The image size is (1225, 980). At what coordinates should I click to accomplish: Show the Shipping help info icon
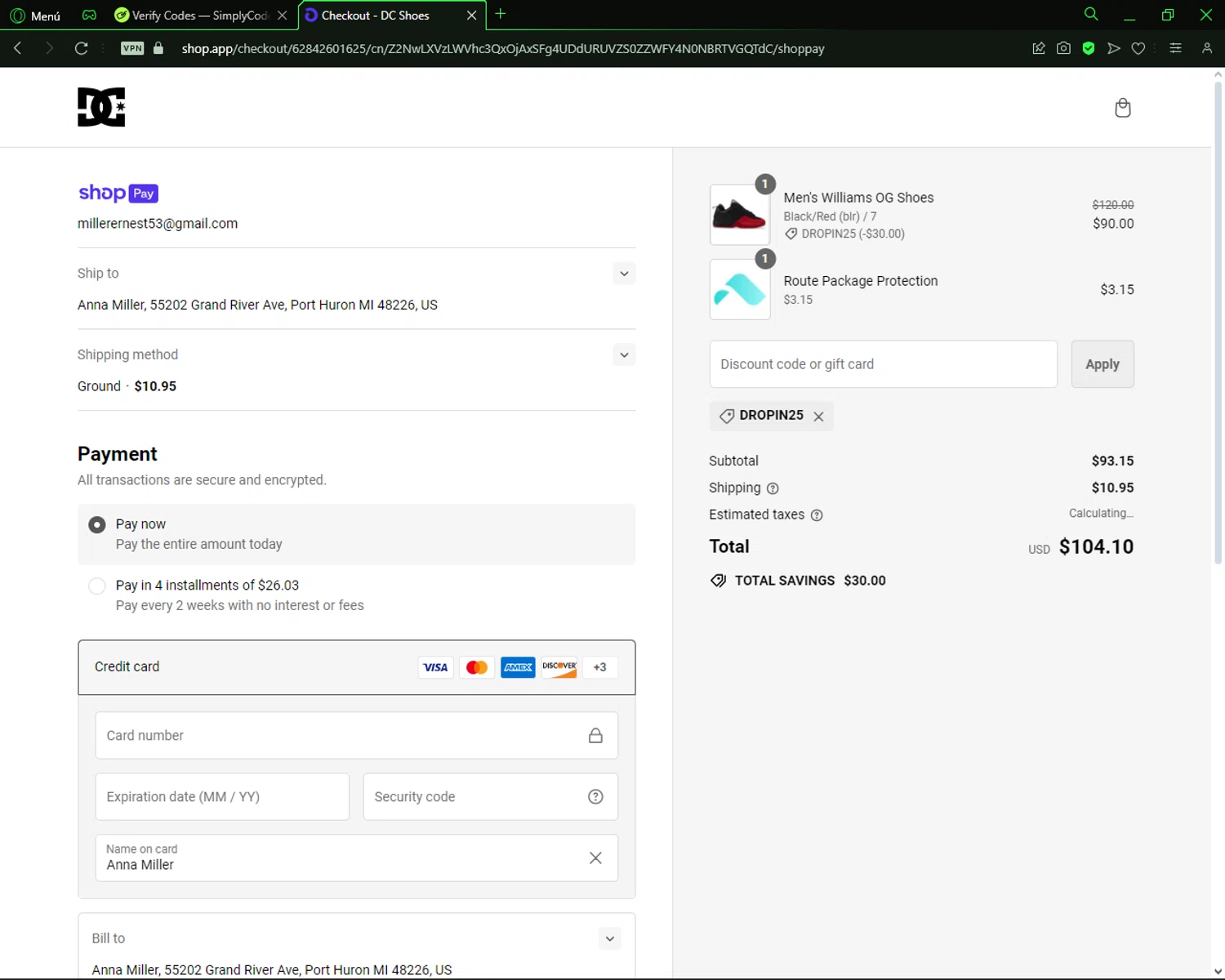[773, 488]
